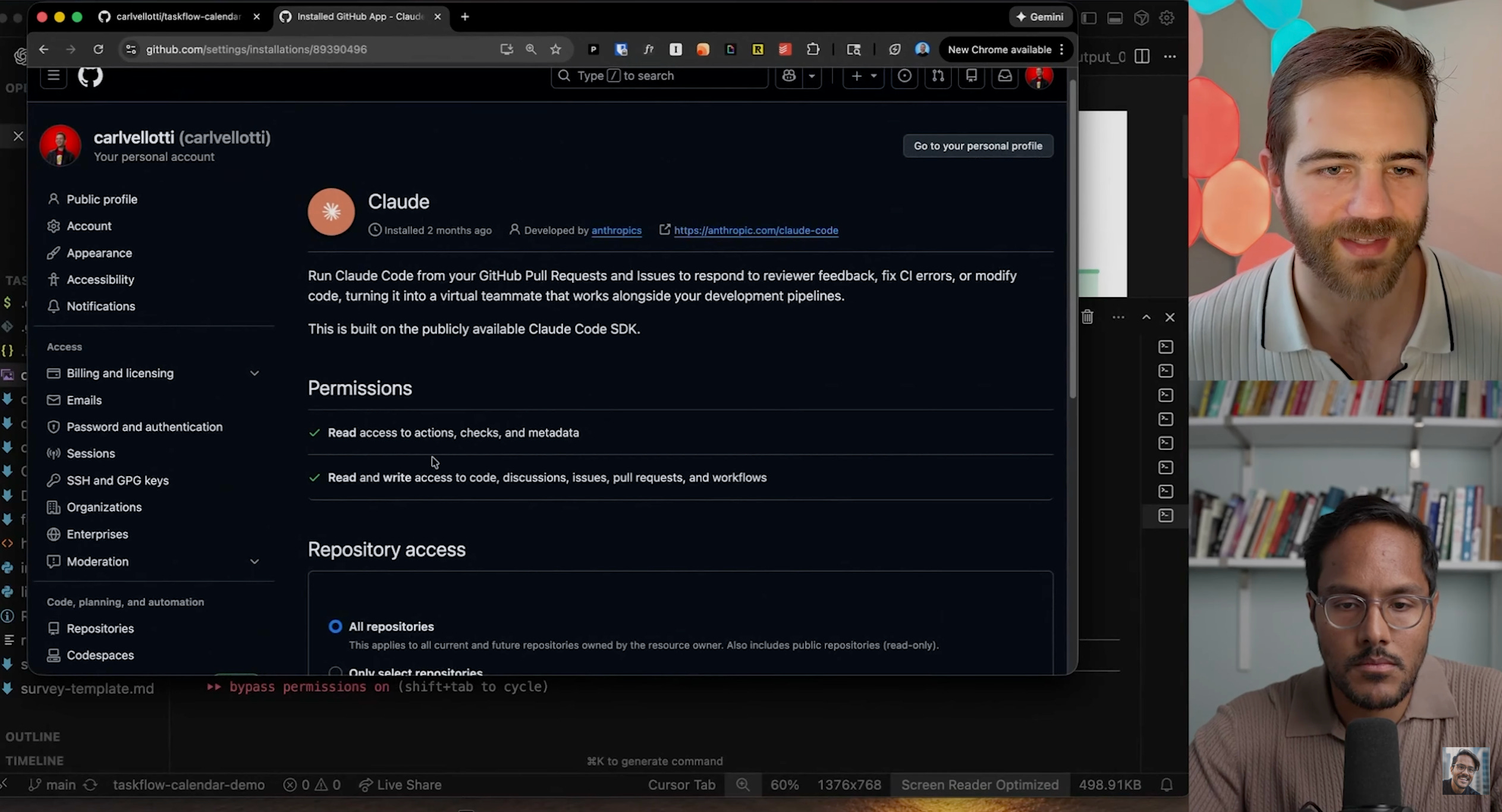Select Only select repositories radio option
Screen dimensions: 1502x812
tap(335, 672)
